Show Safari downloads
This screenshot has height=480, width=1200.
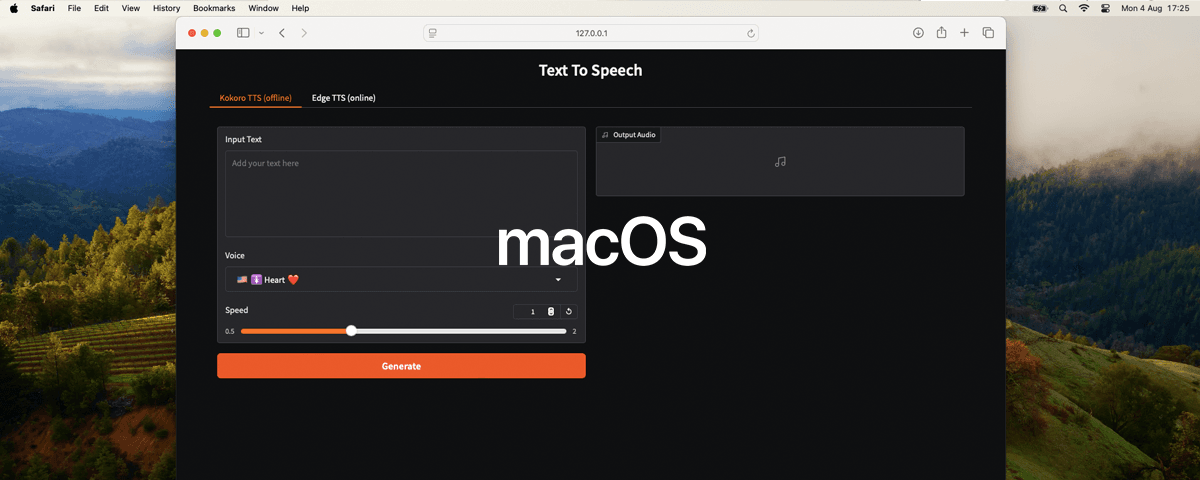(918, 33)
